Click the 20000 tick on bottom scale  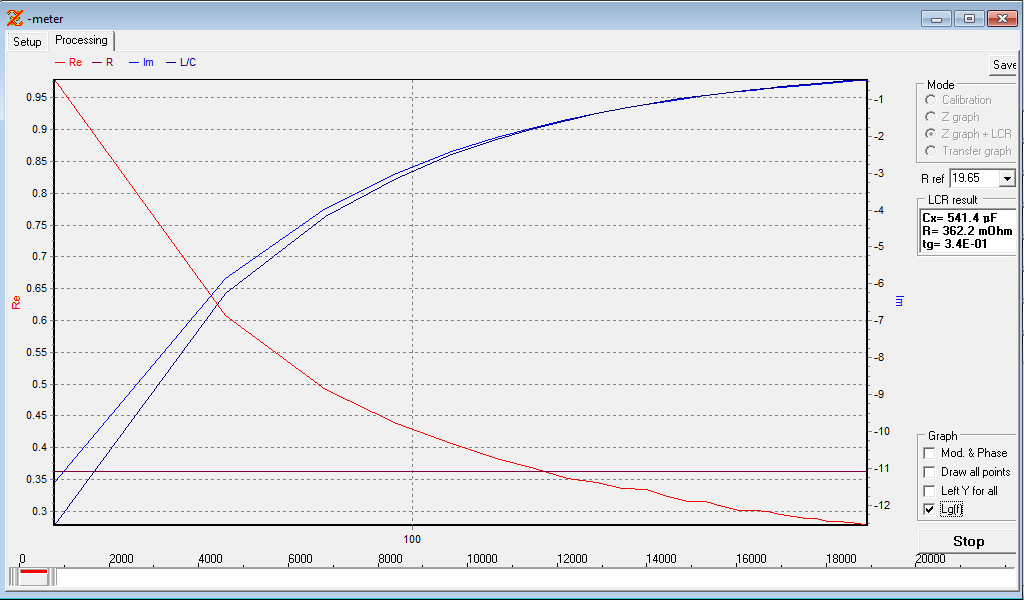(x=929, y=559)
